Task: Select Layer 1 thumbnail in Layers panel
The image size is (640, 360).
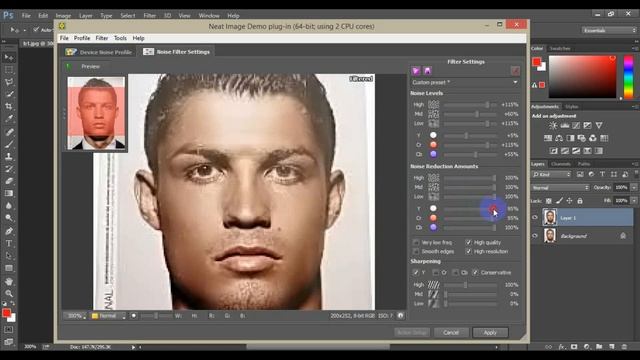Action: [x=550, y=218]
